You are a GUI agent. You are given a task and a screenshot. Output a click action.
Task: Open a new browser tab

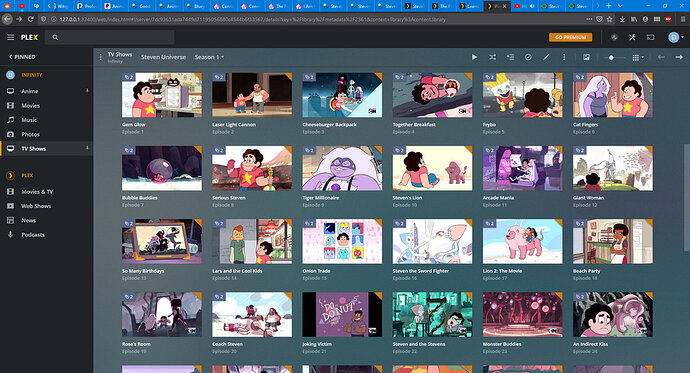tap(608, 6)
